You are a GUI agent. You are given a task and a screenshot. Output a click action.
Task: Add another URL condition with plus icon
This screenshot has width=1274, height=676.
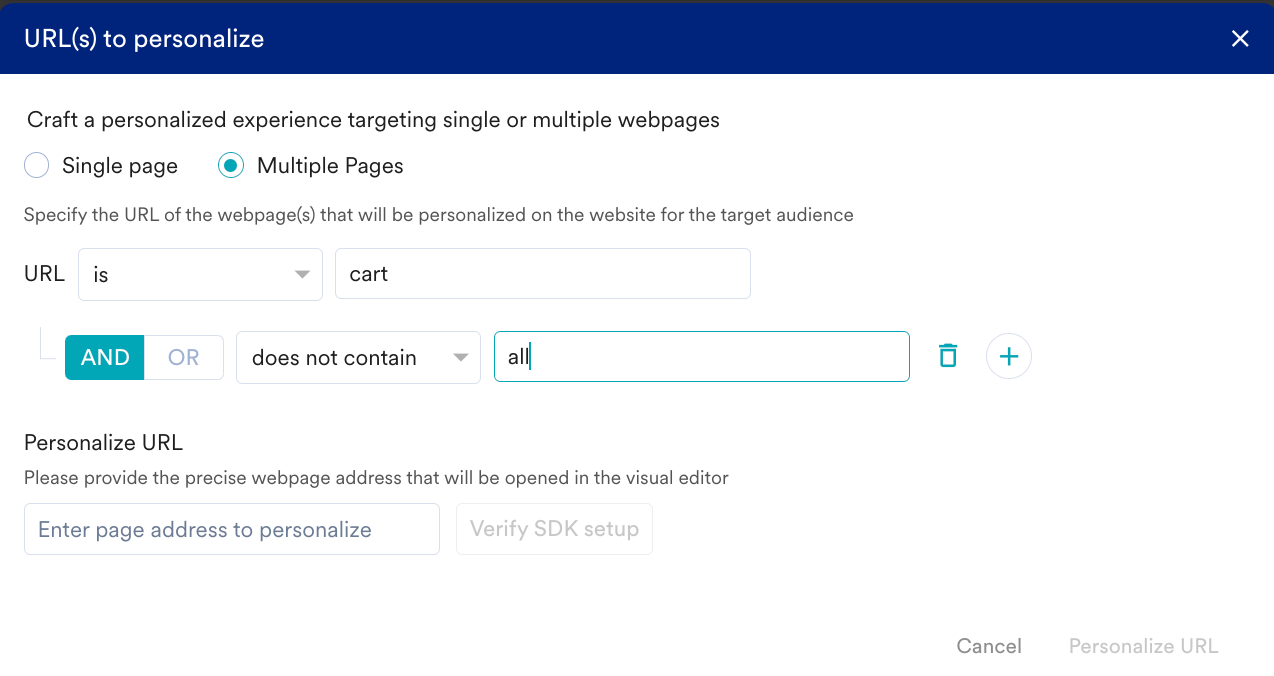(1009, 356)
